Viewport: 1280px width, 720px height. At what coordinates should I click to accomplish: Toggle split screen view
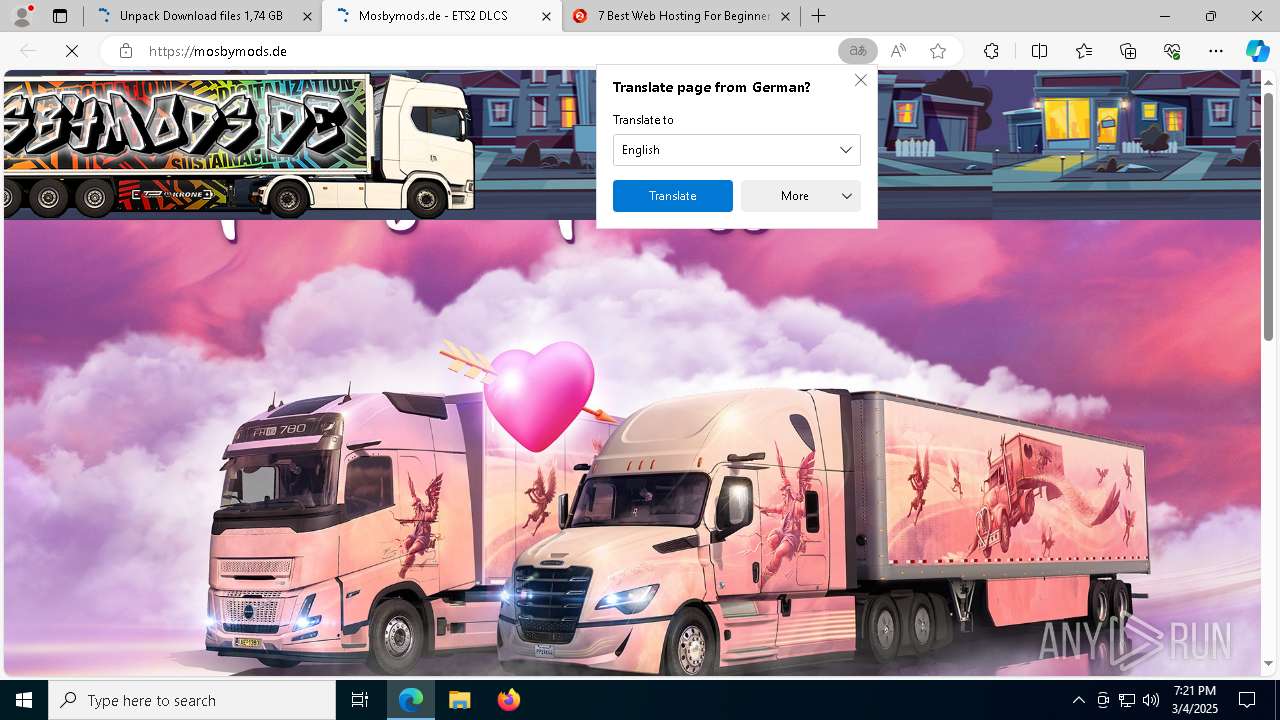click(x=1039, y=51)
